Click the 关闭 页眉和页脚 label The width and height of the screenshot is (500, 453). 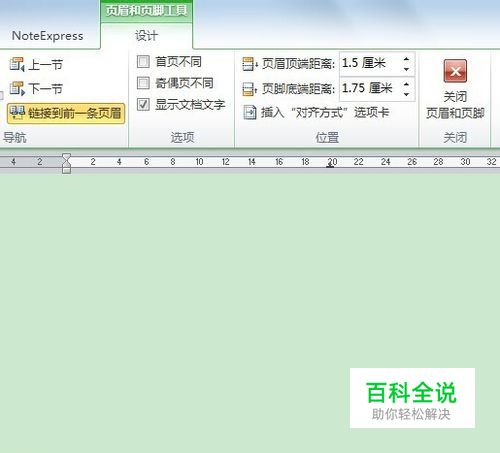pos(455,105)
